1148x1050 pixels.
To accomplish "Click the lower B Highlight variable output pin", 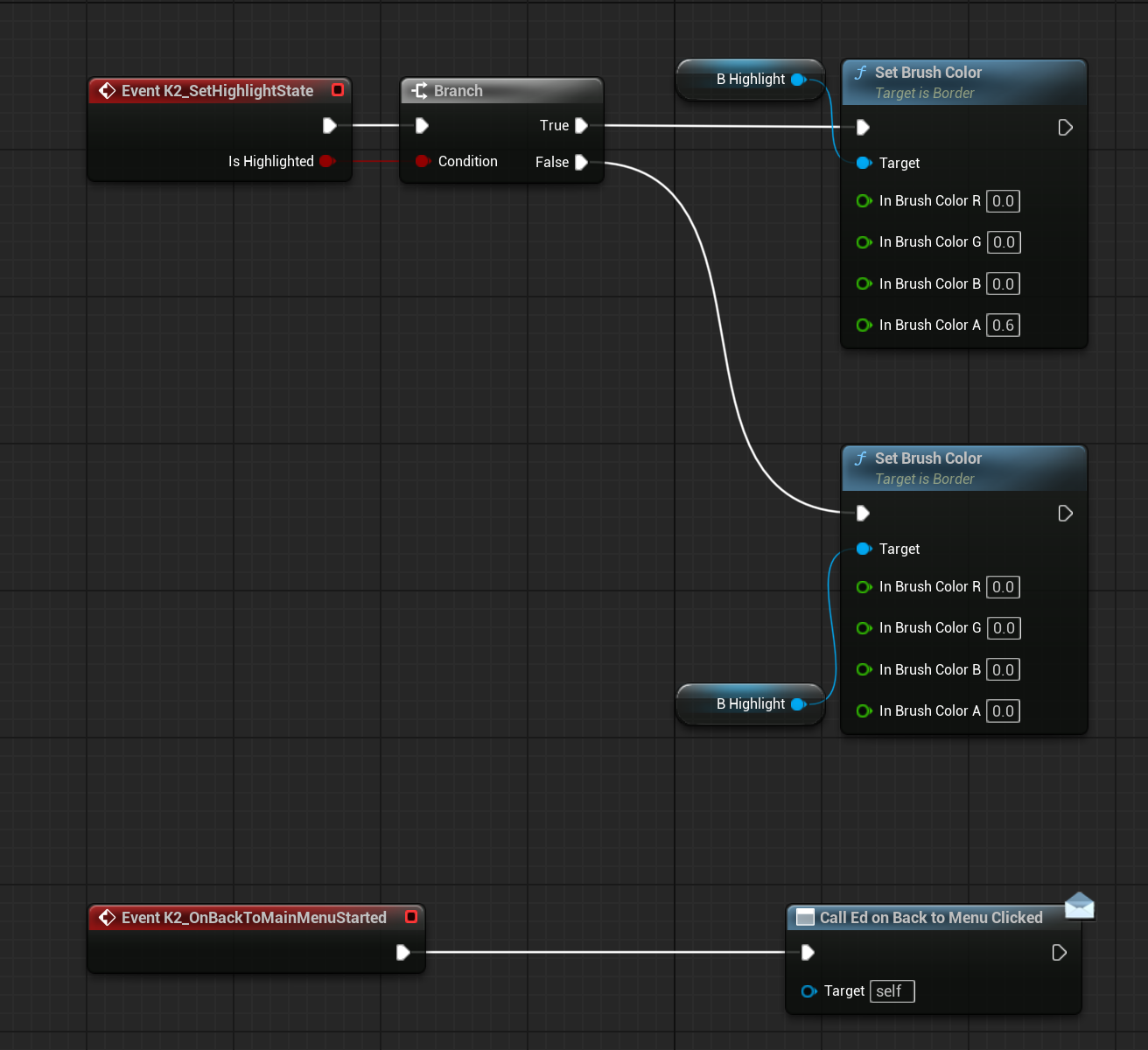I will click(798, 704).
